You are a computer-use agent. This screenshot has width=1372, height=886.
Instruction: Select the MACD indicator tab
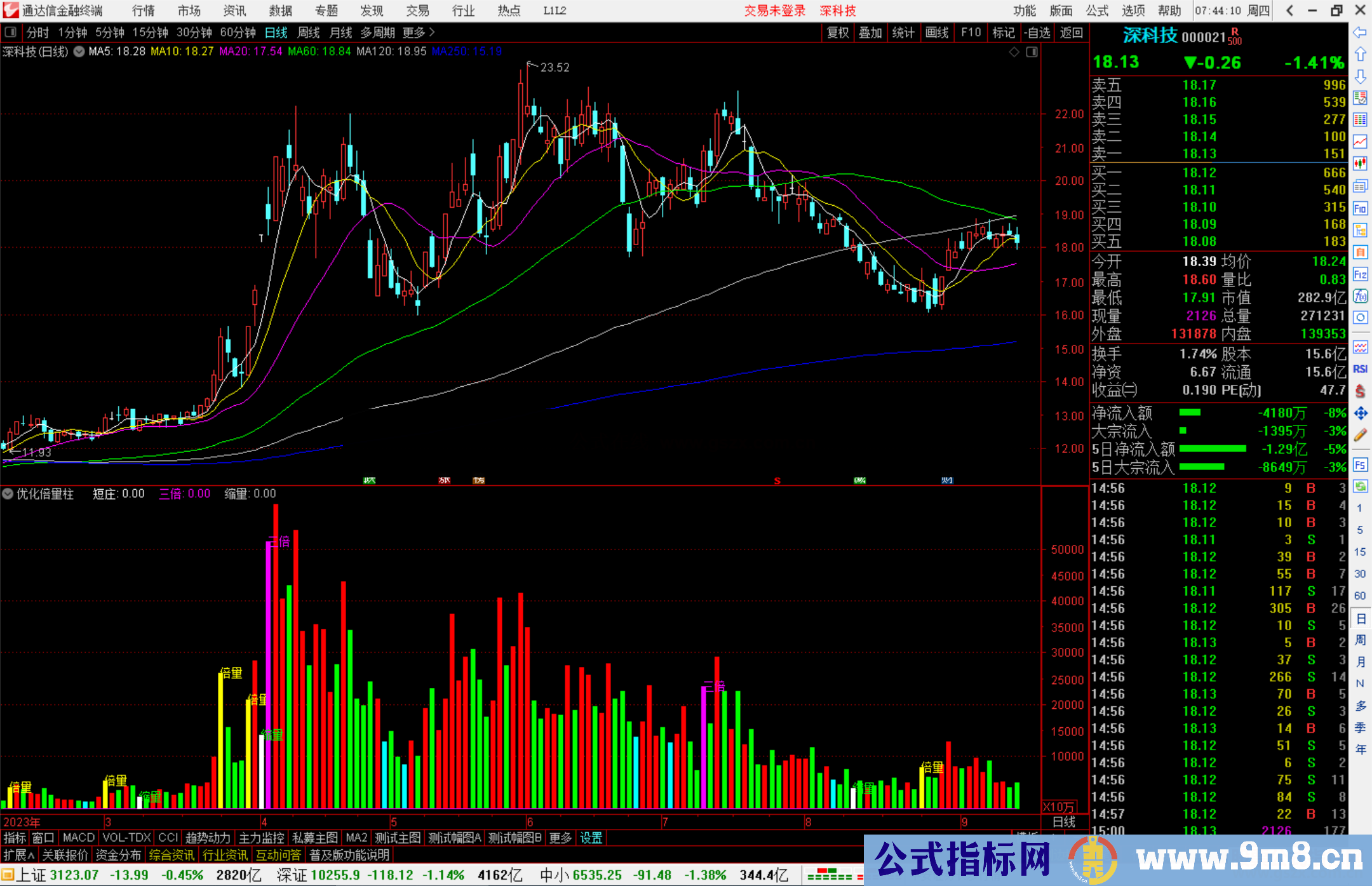pyautogui.click(x=79, y=838)
